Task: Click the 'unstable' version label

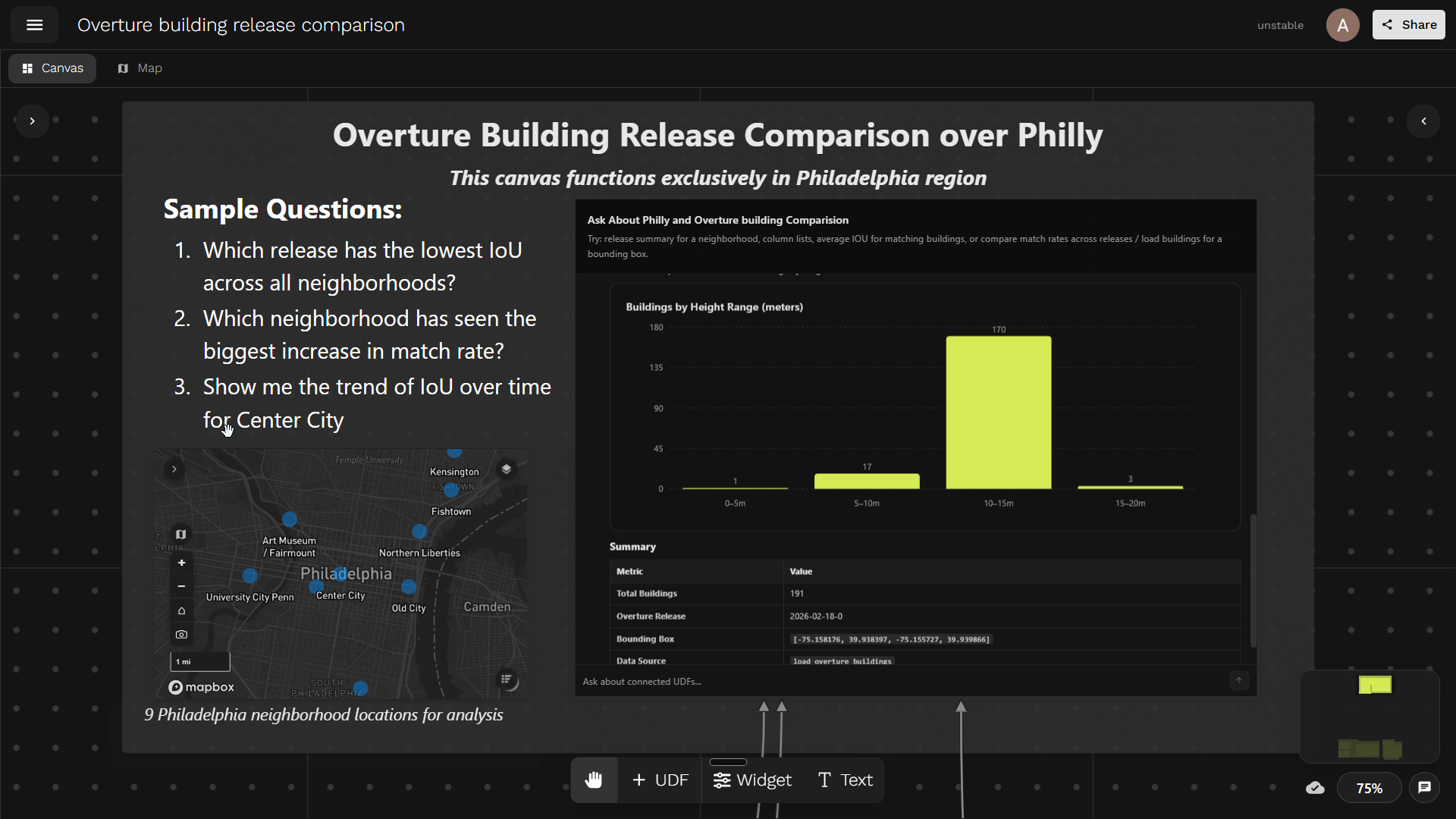Action: coord(1280,25)
